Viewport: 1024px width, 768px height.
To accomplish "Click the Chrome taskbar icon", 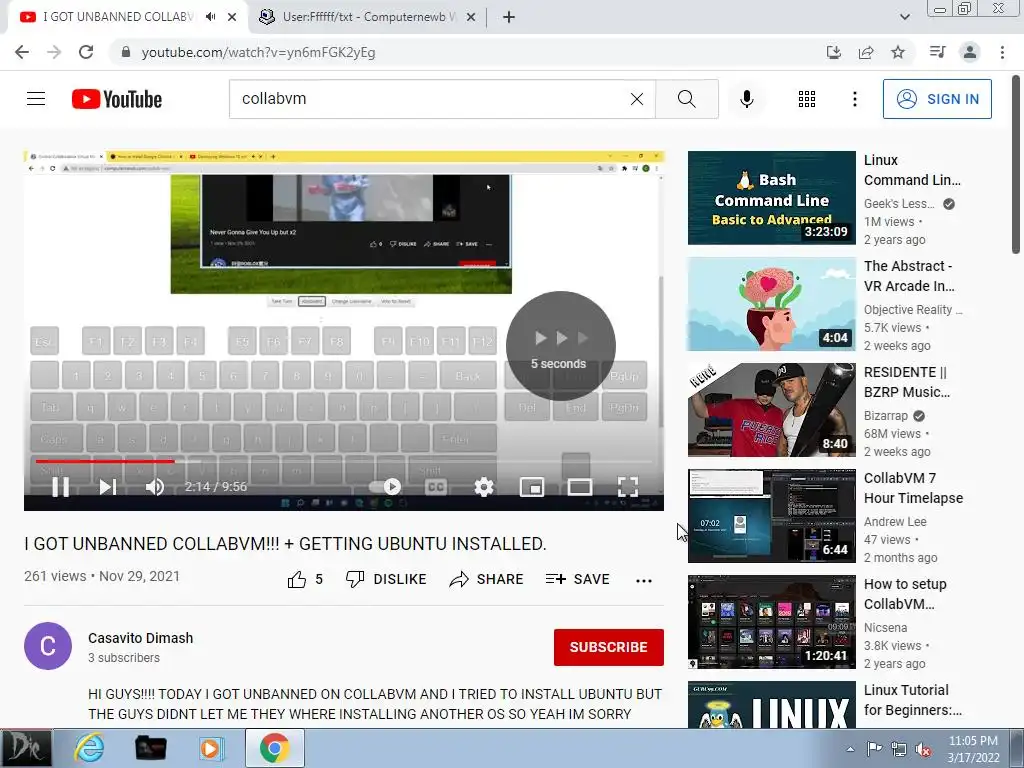I will click(x=274, y=748).
